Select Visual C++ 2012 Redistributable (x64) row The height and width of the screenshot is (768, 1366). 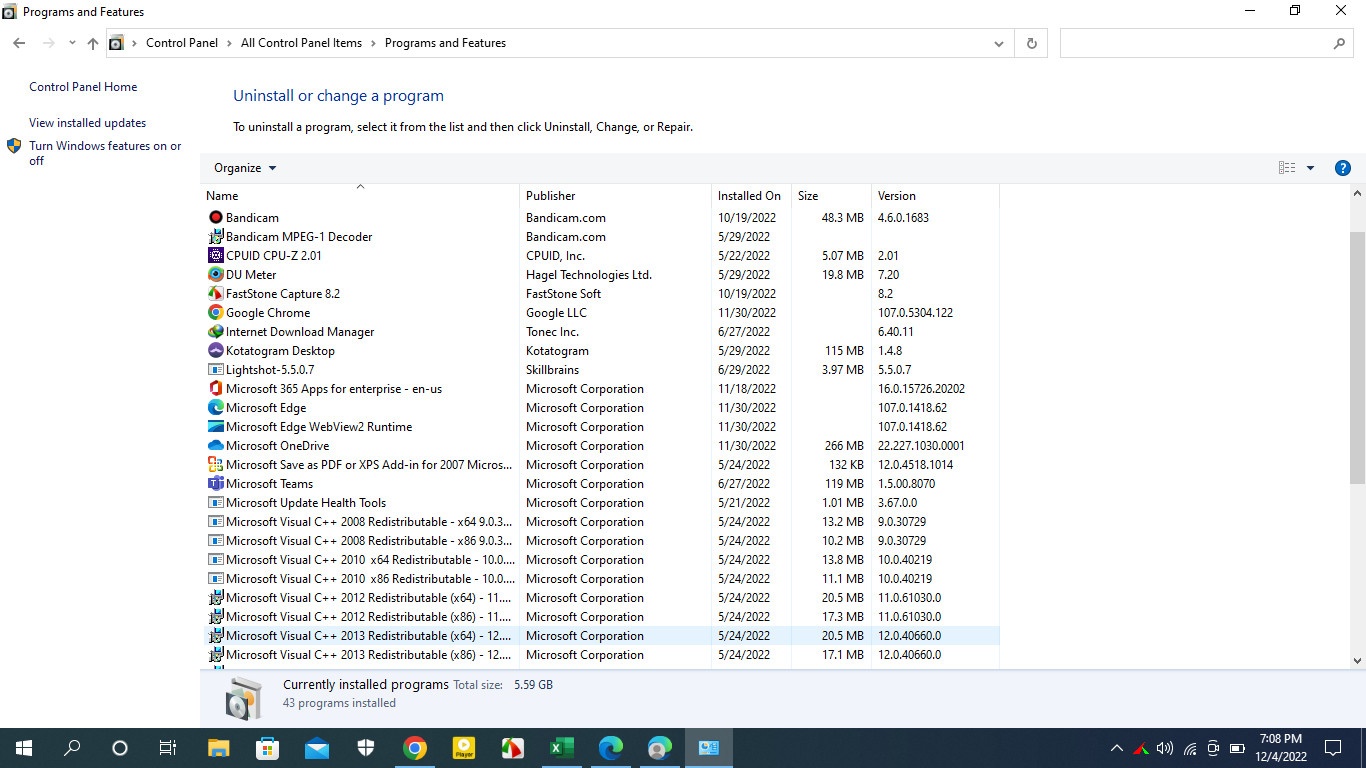[x=601, y=597]
